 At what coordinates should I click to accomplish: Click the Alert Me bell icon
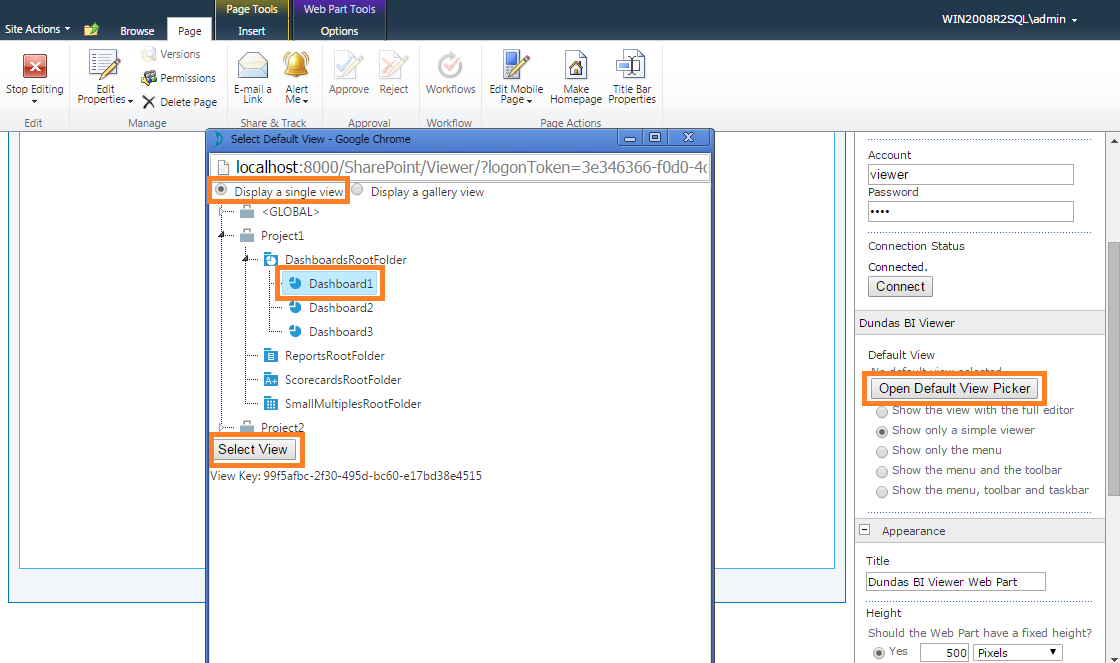click(296, 65)
